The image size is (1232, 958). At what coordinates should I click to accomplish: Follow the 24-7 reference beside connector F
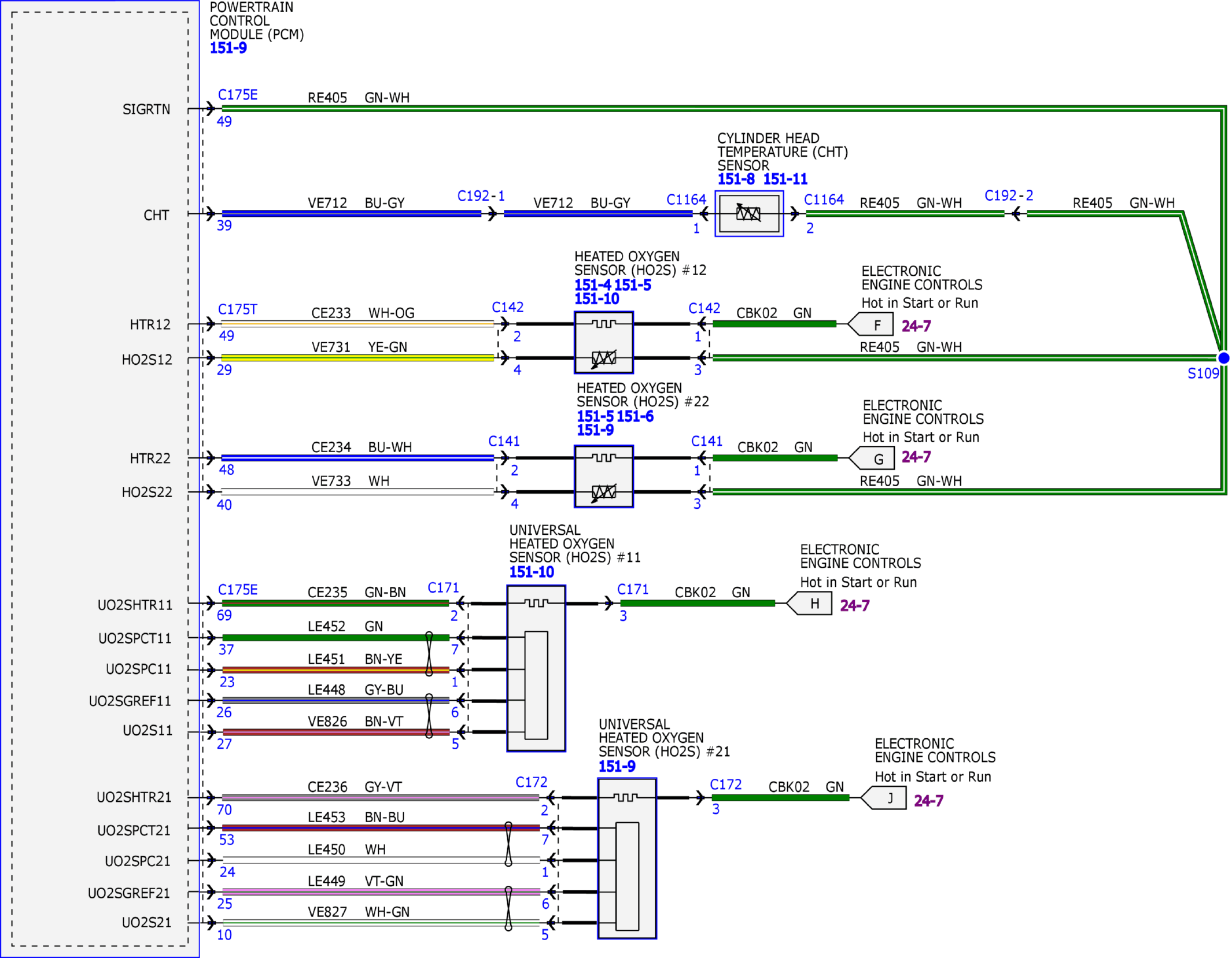click(916, 326)
